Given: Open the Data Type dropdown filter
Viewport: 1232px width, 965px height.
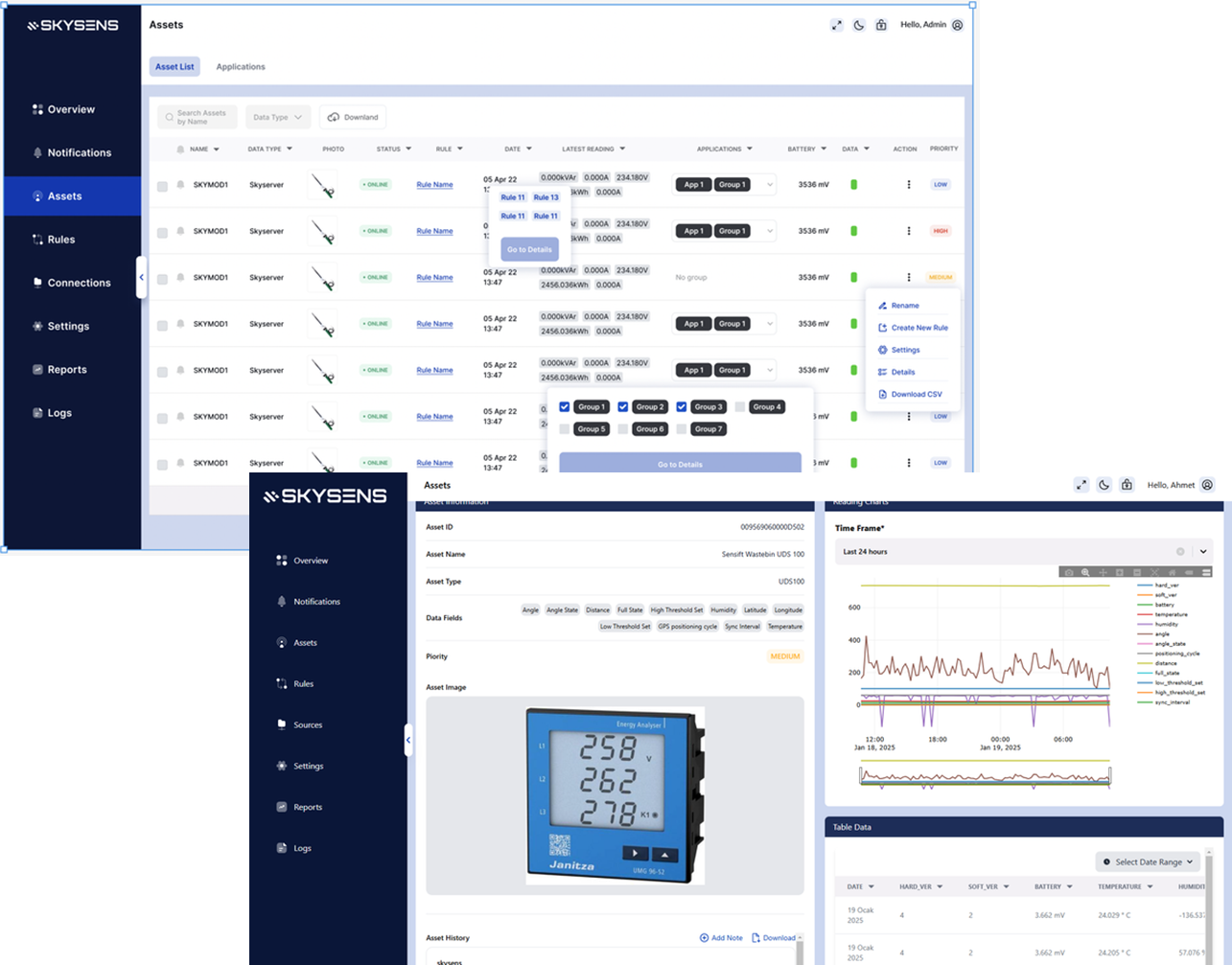Looking at the screenshot, I should [x=277, y=118].
